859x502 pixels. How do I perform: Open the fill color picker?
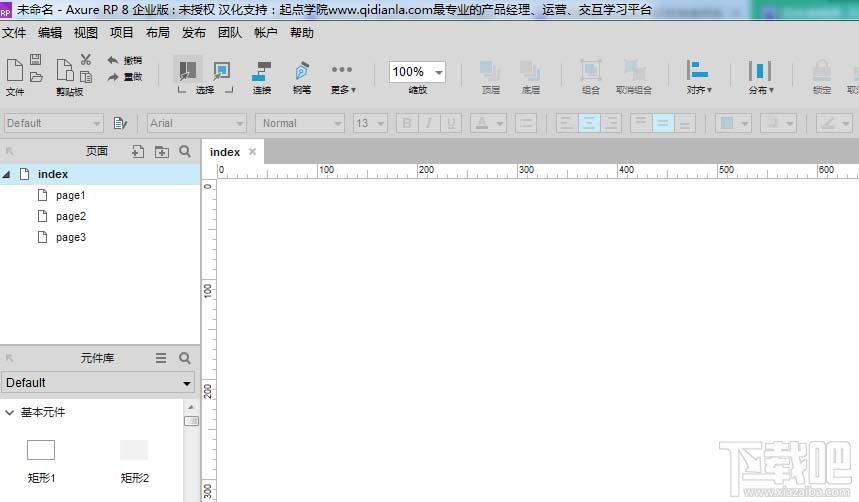733,123
